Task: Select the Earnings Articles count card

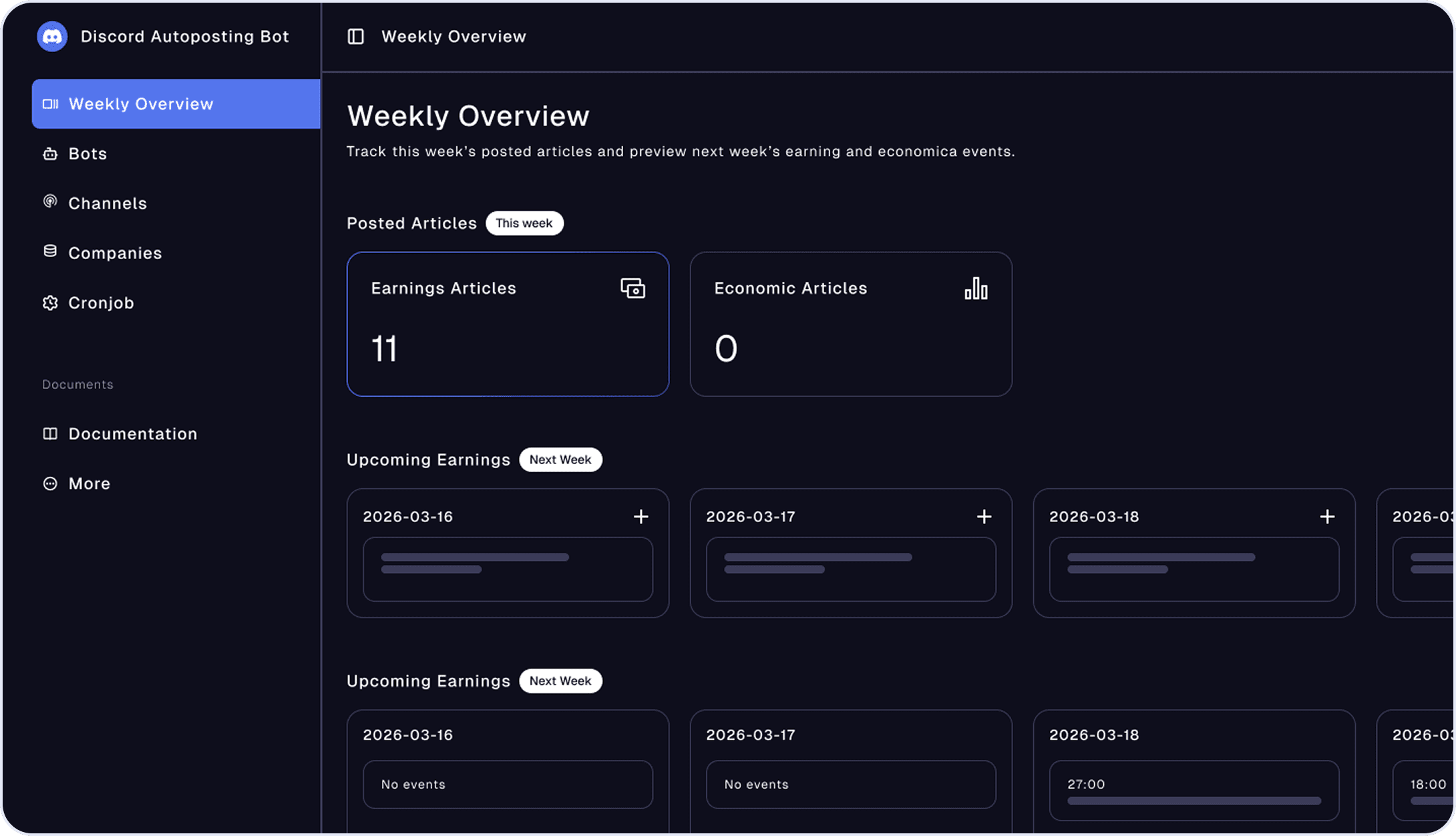Action: pyautogui.click(x=508, y=325)
